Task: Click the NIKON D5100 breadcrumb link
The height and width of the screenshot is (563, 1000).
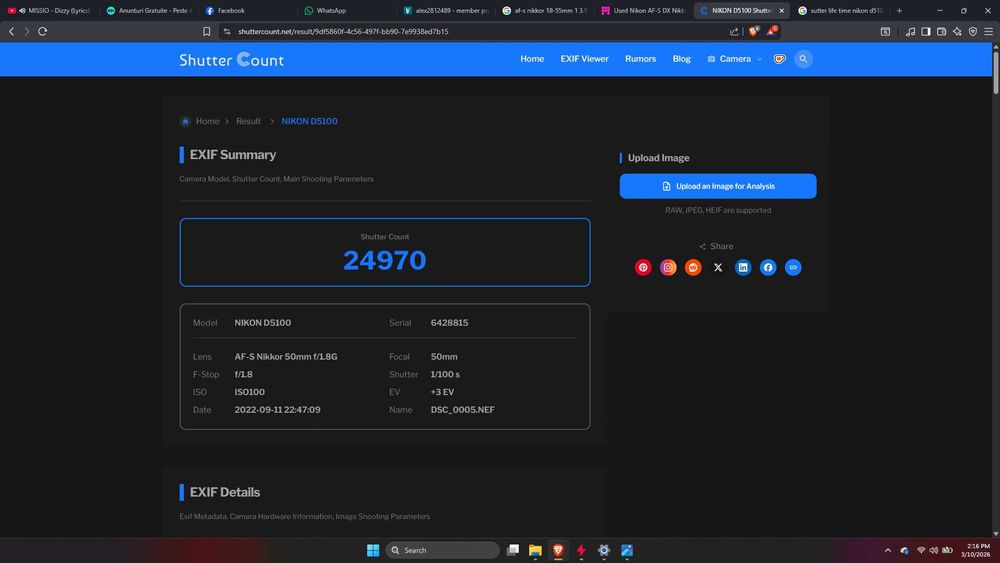Action: 309,121
